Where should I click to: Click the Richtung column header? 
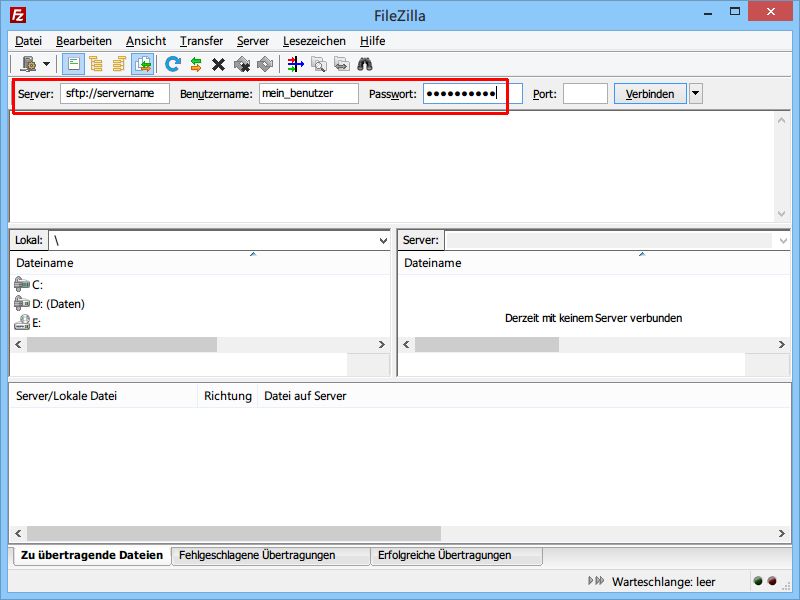[x=228, y=396]
